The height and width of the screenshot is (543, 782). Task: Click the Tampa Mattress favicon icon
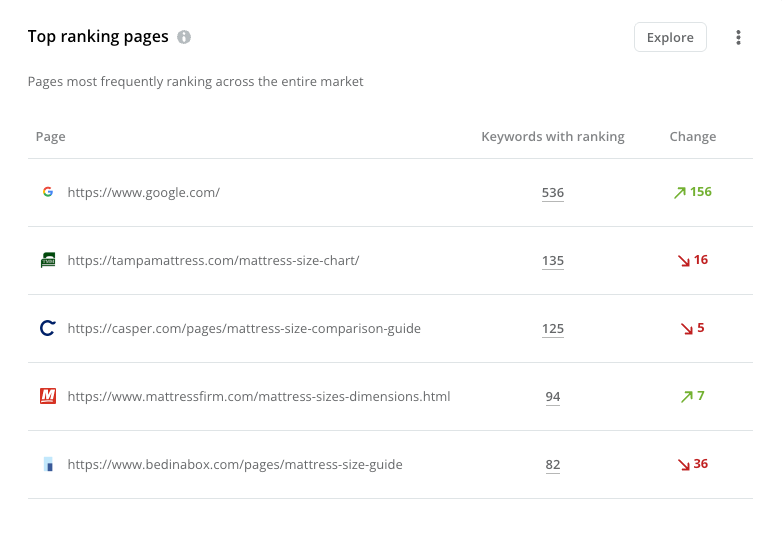click(48, 260)
